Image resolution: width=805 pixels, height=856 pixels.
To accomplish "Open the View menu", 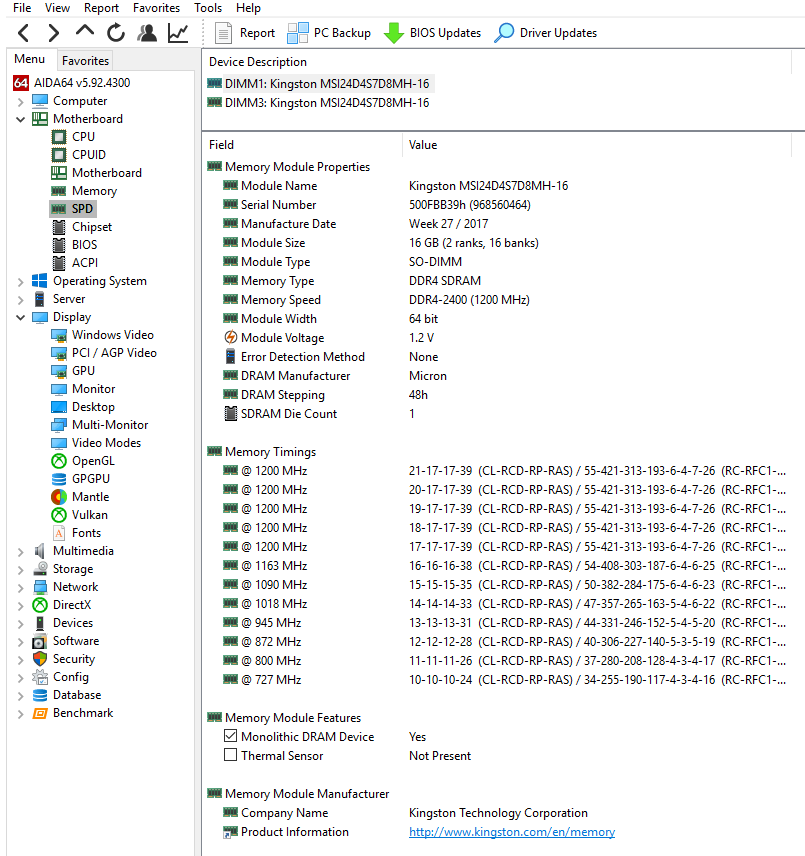I will coord(57,8).
